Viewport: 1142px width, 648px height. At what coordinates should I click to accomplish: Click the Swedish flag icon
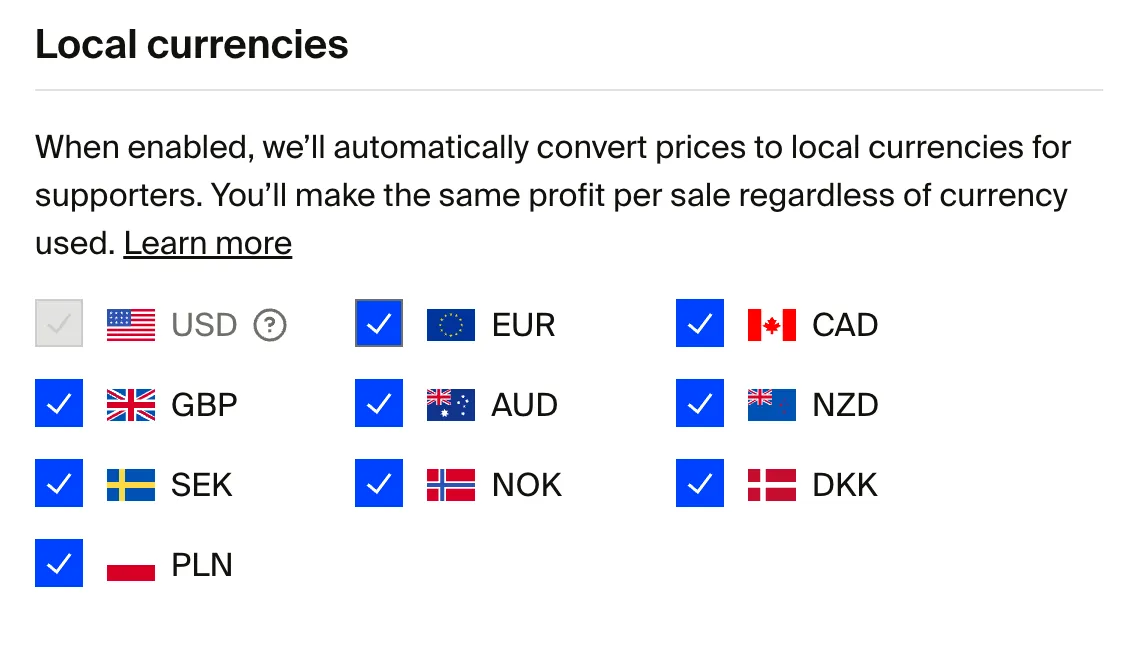coord(131,485)
